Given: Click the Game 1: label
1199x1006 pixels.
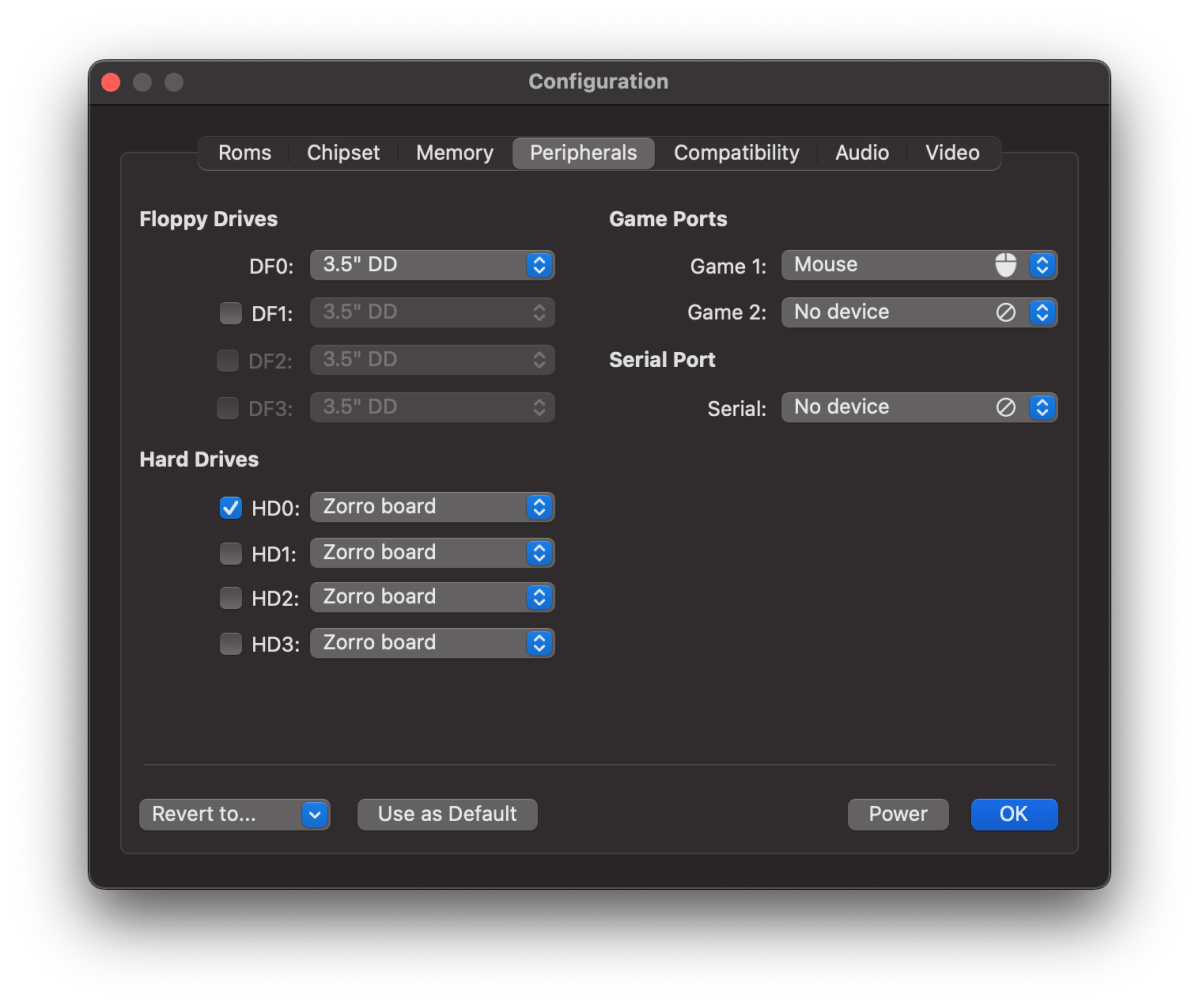Looking at the screenshot, I should 728,267.
